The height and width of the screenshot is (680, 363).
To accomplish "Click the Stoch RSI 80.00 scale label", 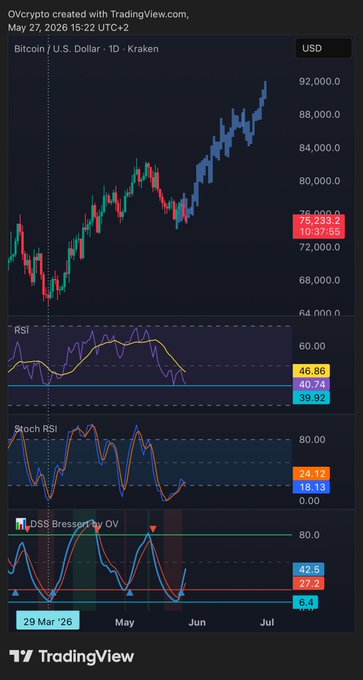I will click(311, 439).
